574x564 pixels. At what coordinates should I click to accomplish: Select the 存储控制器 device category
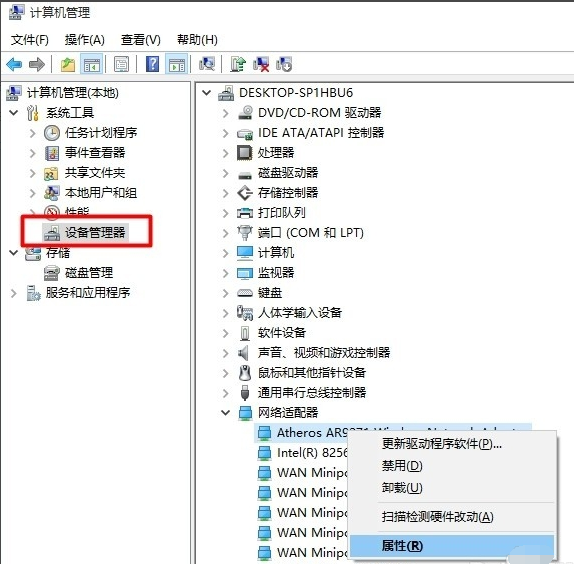click(x=288, y=193)
